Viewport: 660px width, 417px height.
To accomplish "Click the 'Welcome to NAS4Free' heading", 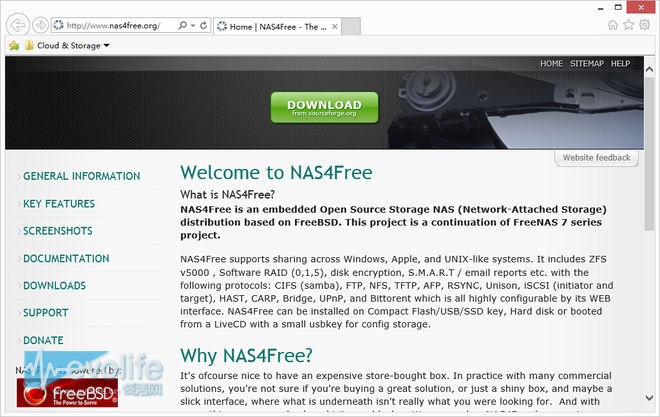I will point(276,173).
